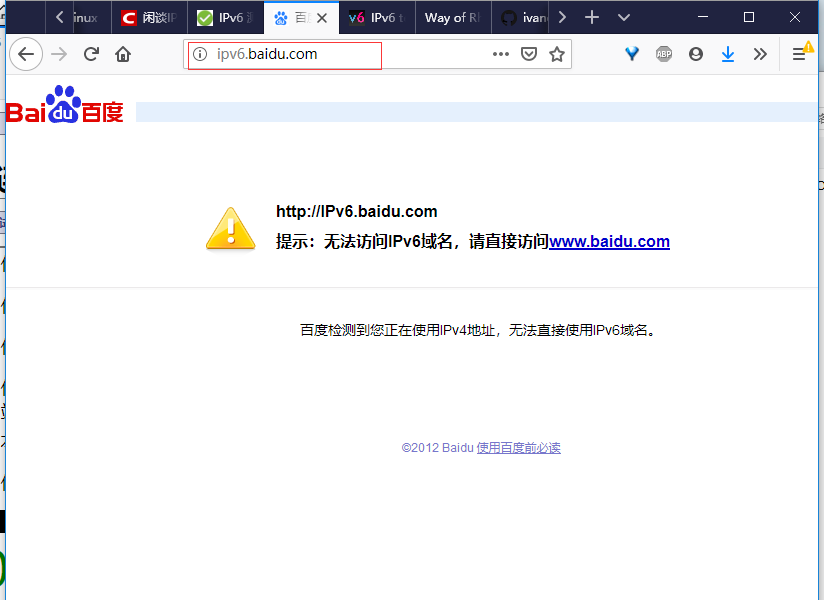This screenshot has width=824, height=600.
Task: Open the Downloads panel arrow
Action: click(x=728, y=54)
